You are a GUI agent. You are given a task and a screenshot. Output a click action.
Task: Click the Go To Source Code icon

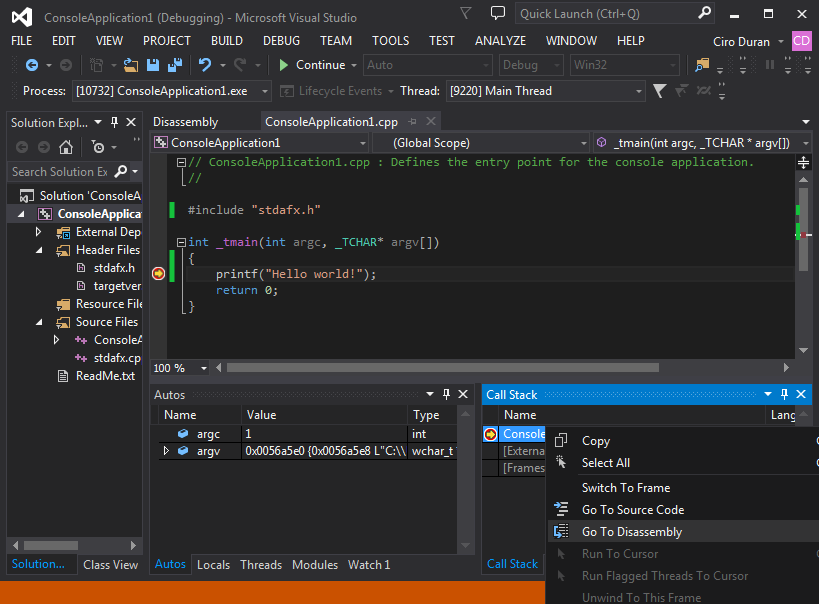(561, 509)
